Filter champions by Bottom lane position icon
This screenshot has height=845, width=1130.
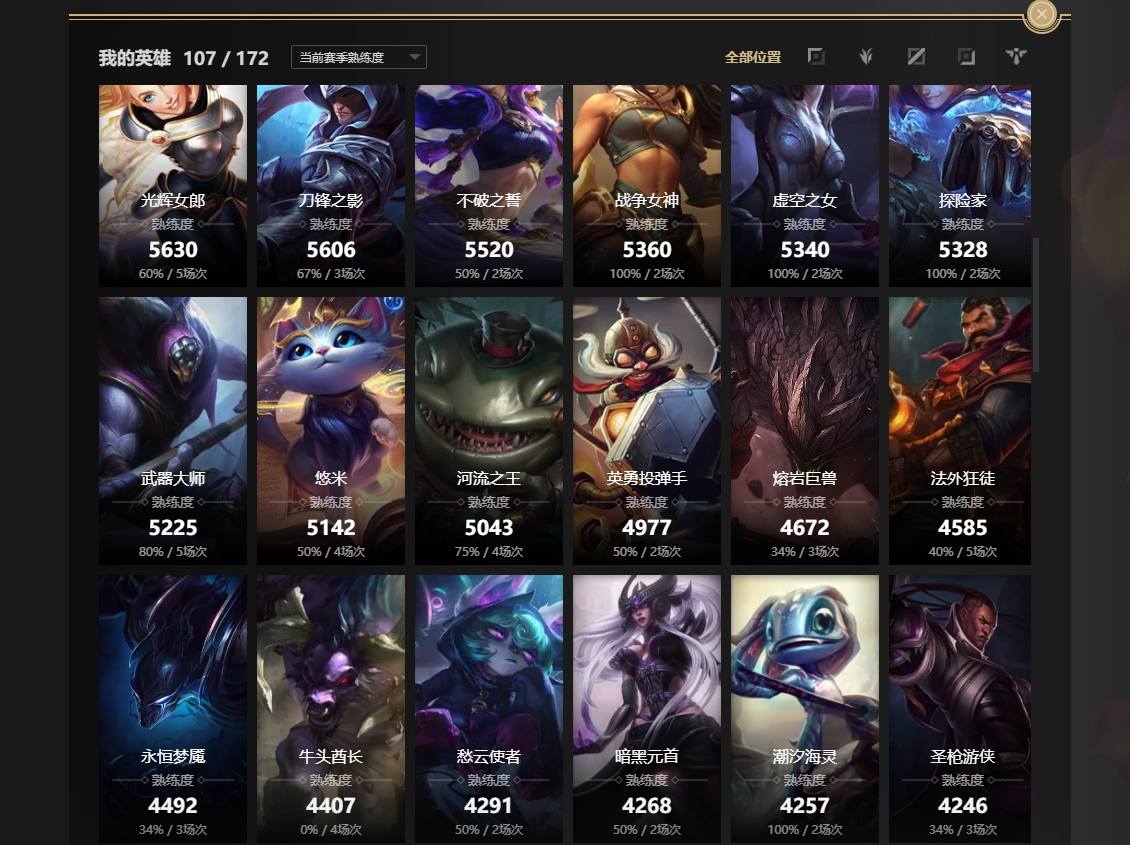(966, 56)
